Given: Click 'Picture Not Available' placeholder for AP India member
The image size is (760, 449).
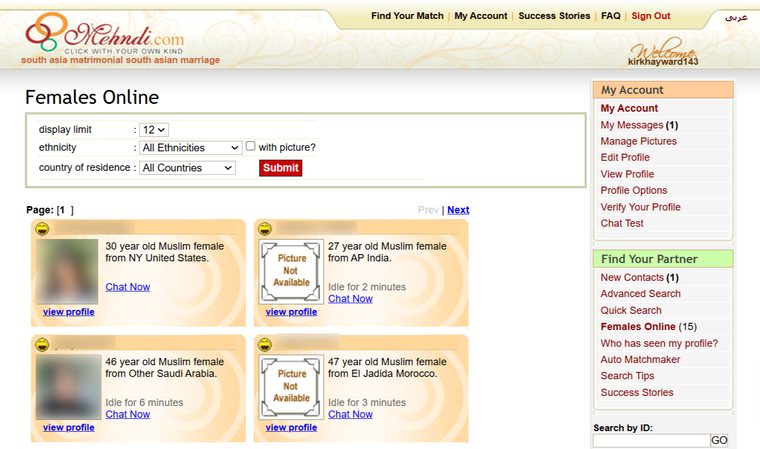Looking at the screenshot, I should pos(291,271).
